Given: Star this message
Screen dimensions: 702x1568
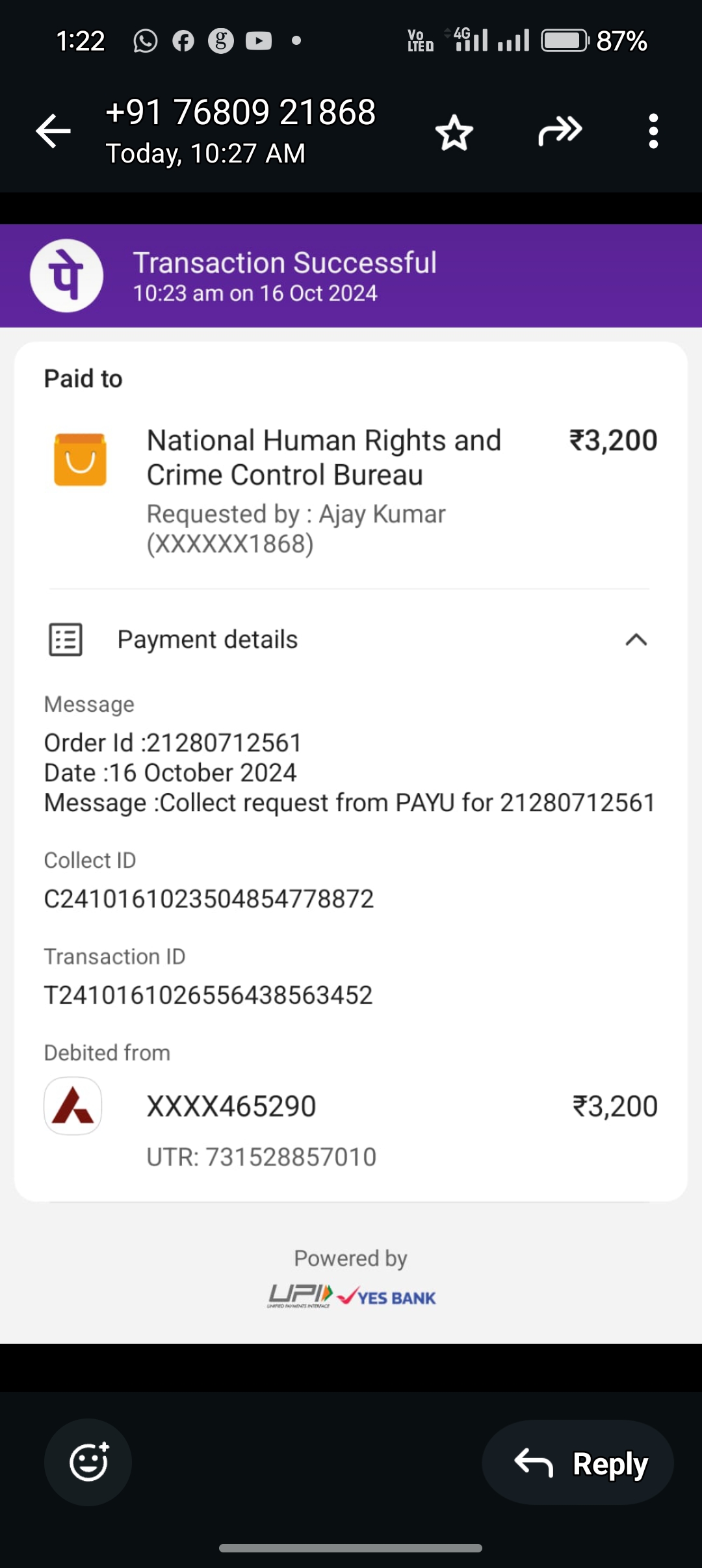Looking at the screenshot, I should coord(454,133).
